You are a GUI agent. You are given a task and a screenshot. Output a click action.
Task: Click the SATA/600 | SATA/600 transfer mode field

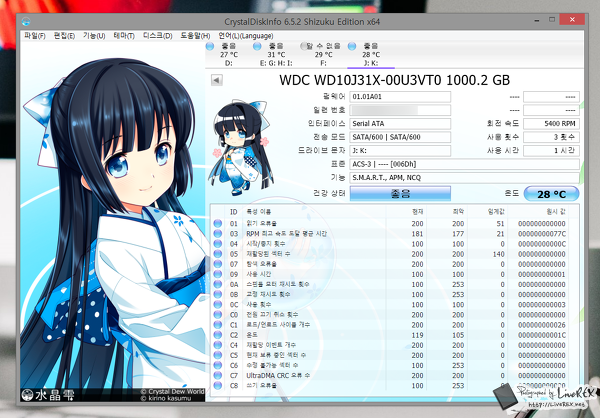400,137
